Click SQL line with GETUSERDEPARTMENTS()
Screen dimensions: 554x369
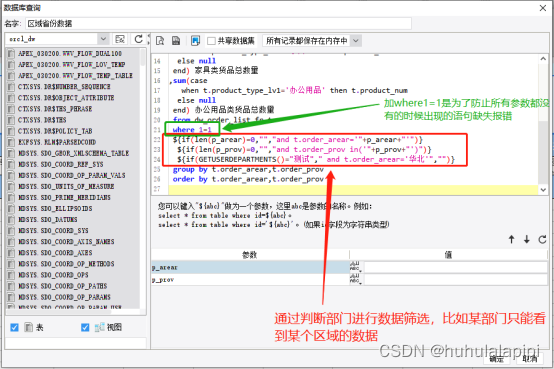[x=316, y=159]
